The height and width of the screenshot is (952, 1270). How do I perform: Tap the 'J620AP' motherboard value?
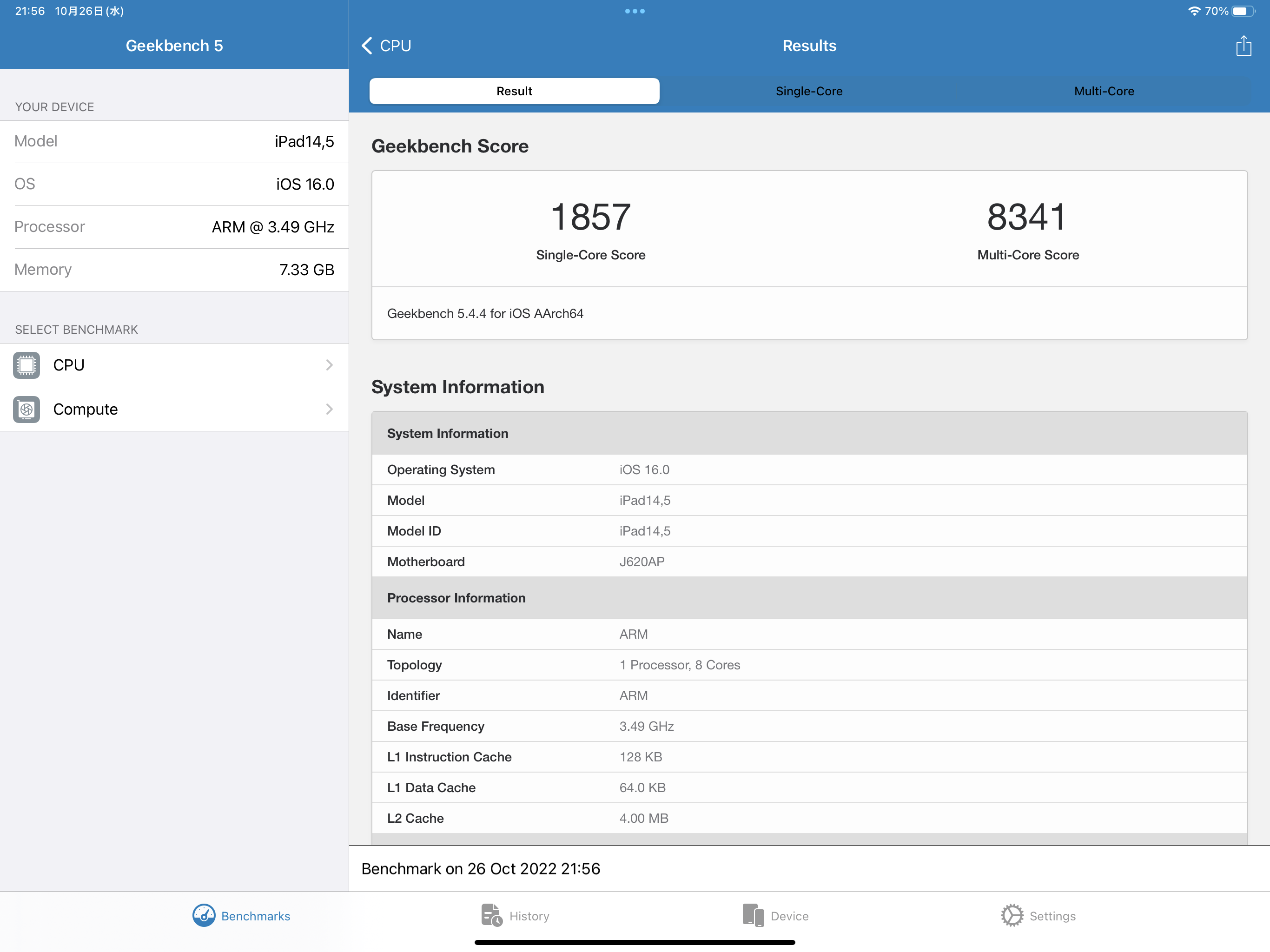[x=642, y=562]
